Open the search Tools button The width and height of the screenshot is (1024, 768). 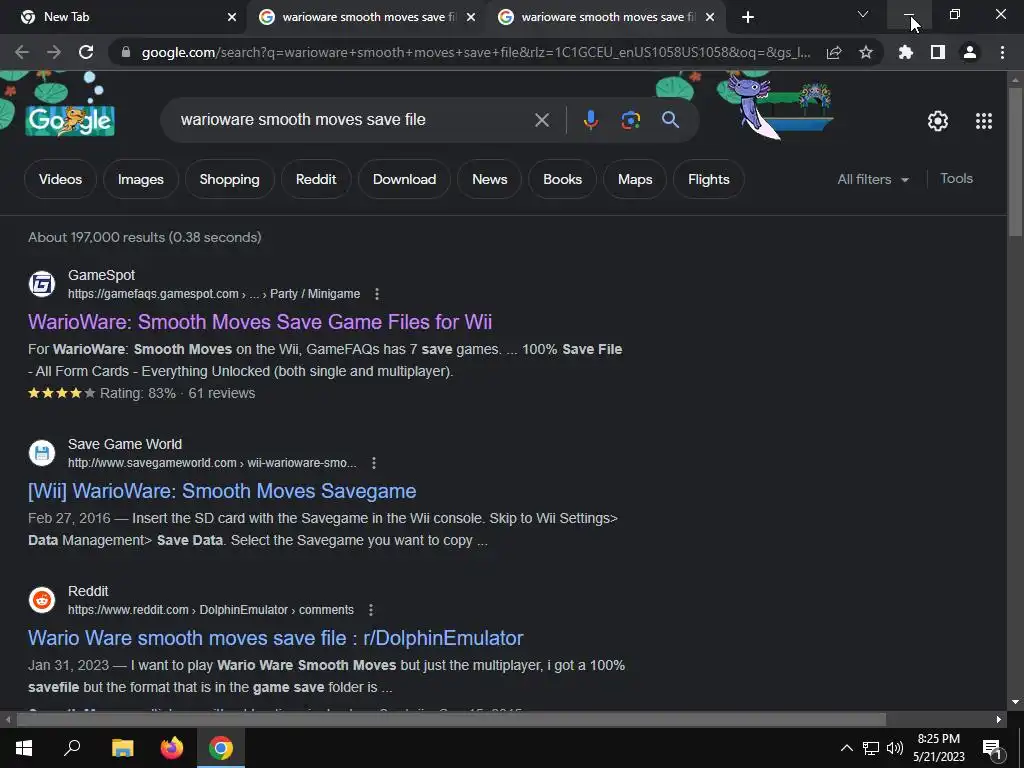pos(956,178)
